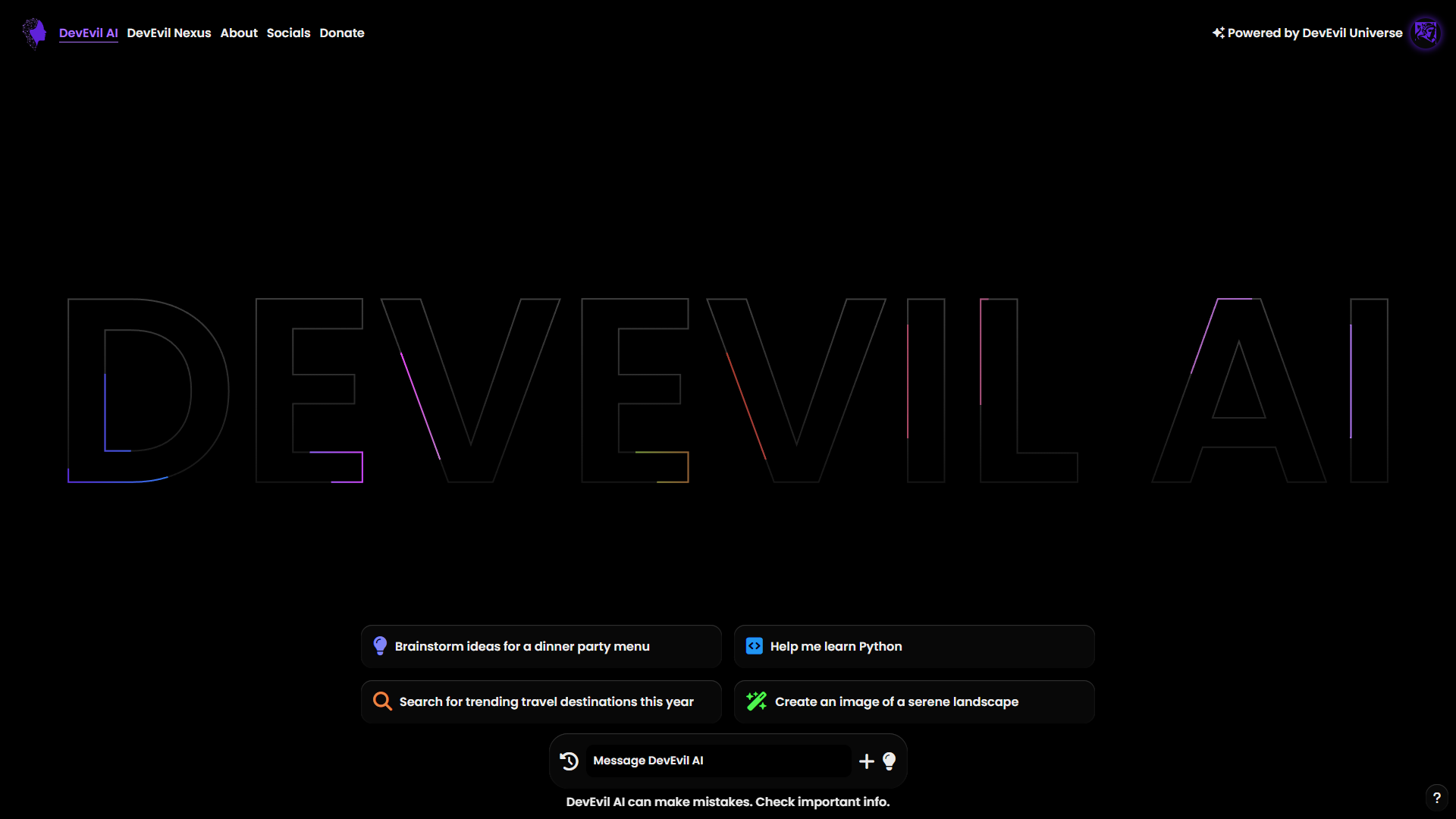1456x819 pixels.
Task: Click Brainstorm ideas for dinner party
Action: [541, 646]
